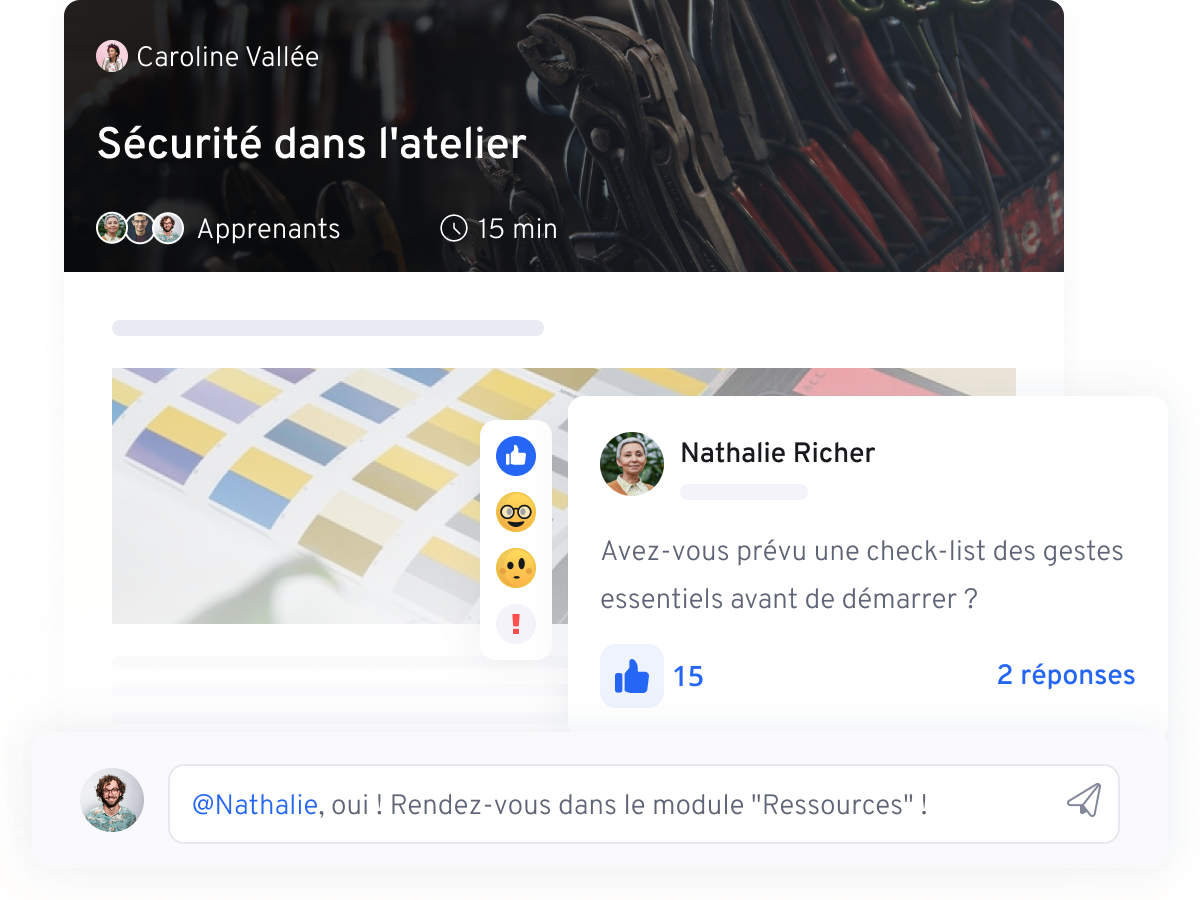This screenshot has width=1200, height=900.
Task: Open the Nathalie Richer name link
Action: (x=778, y=453)
